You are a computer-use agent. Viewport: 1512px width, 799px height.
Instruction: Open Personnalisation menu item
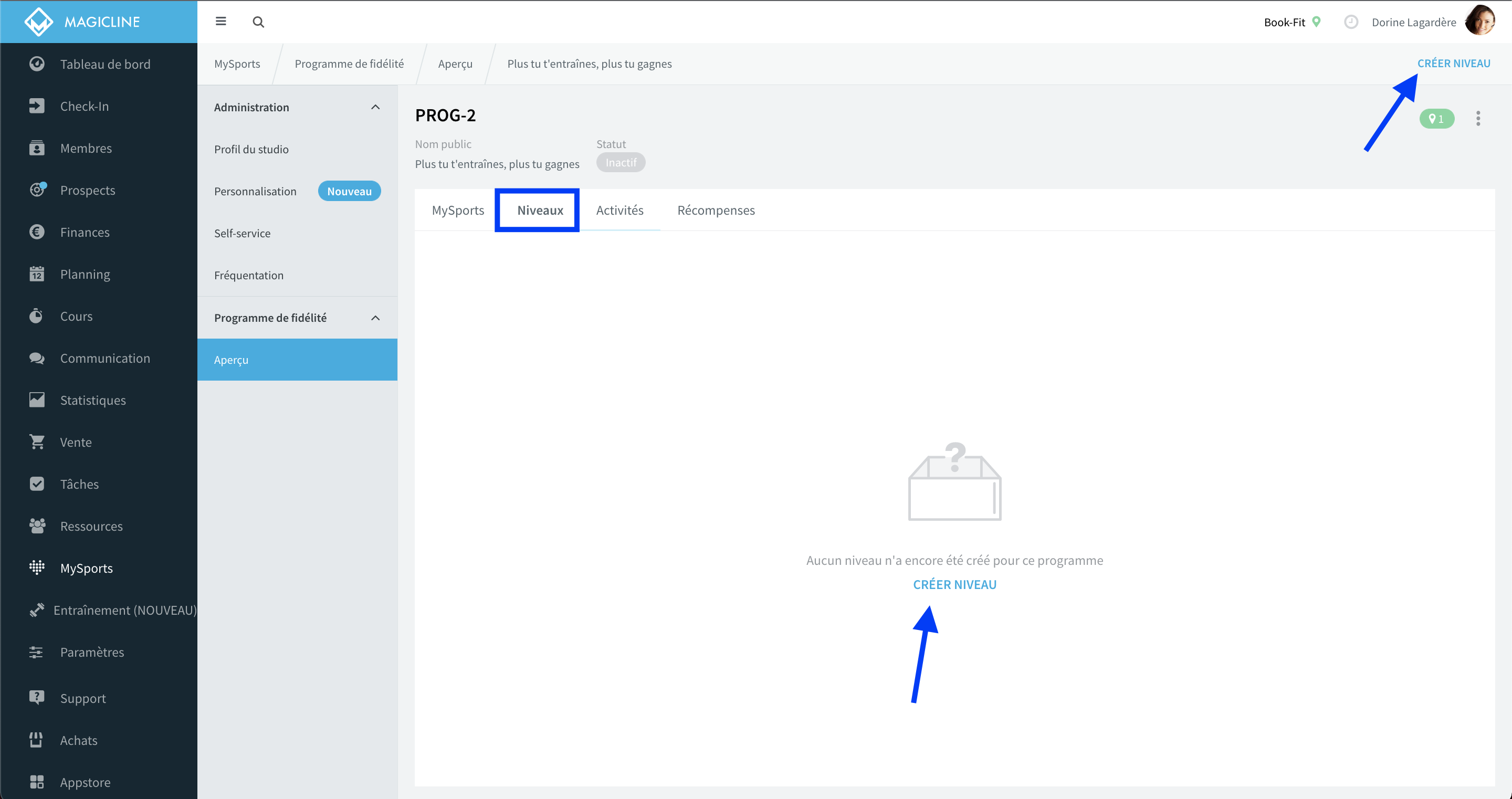tap(298, 192)
